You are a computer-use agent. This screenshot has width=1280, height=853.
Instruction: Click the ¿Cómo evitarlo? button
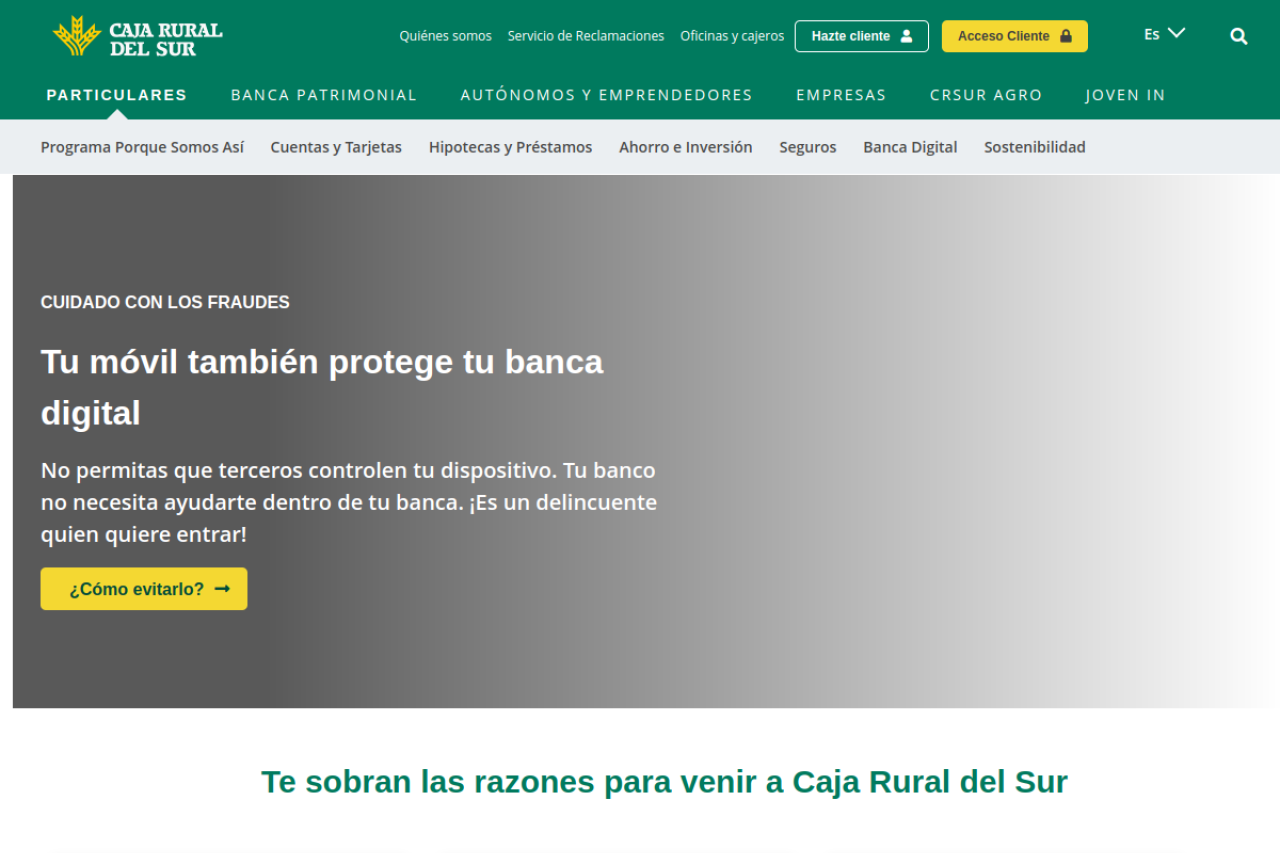[144, 589]
